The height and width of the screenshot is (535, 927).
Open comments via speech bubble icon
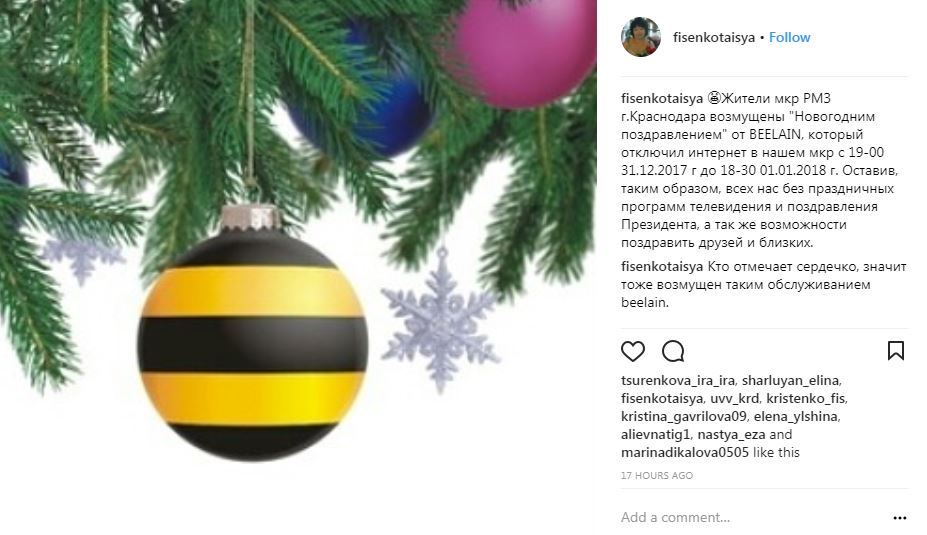(x=673, y=351)
